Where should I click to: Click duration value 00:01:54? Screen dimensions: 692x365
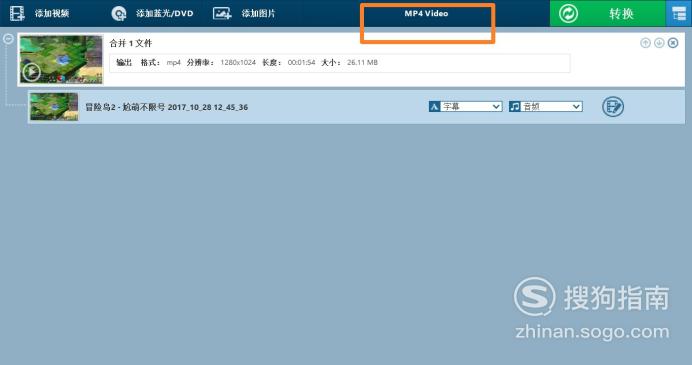(301, 63)
